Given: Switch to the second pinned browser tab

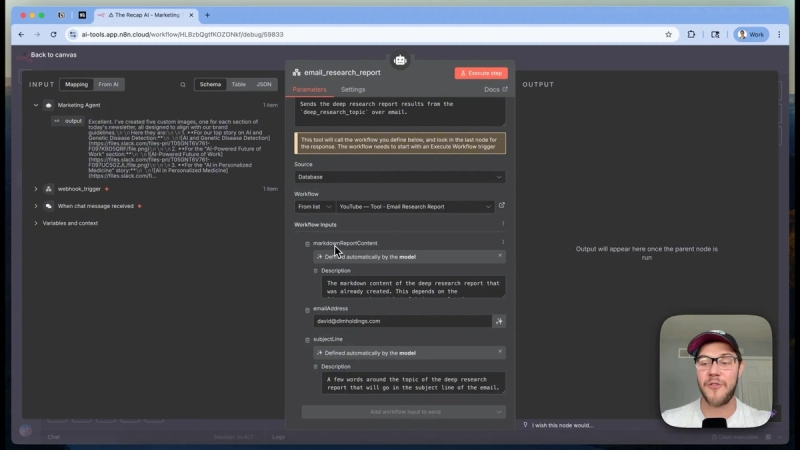Looking at the screenshot, I should [82, 15].
